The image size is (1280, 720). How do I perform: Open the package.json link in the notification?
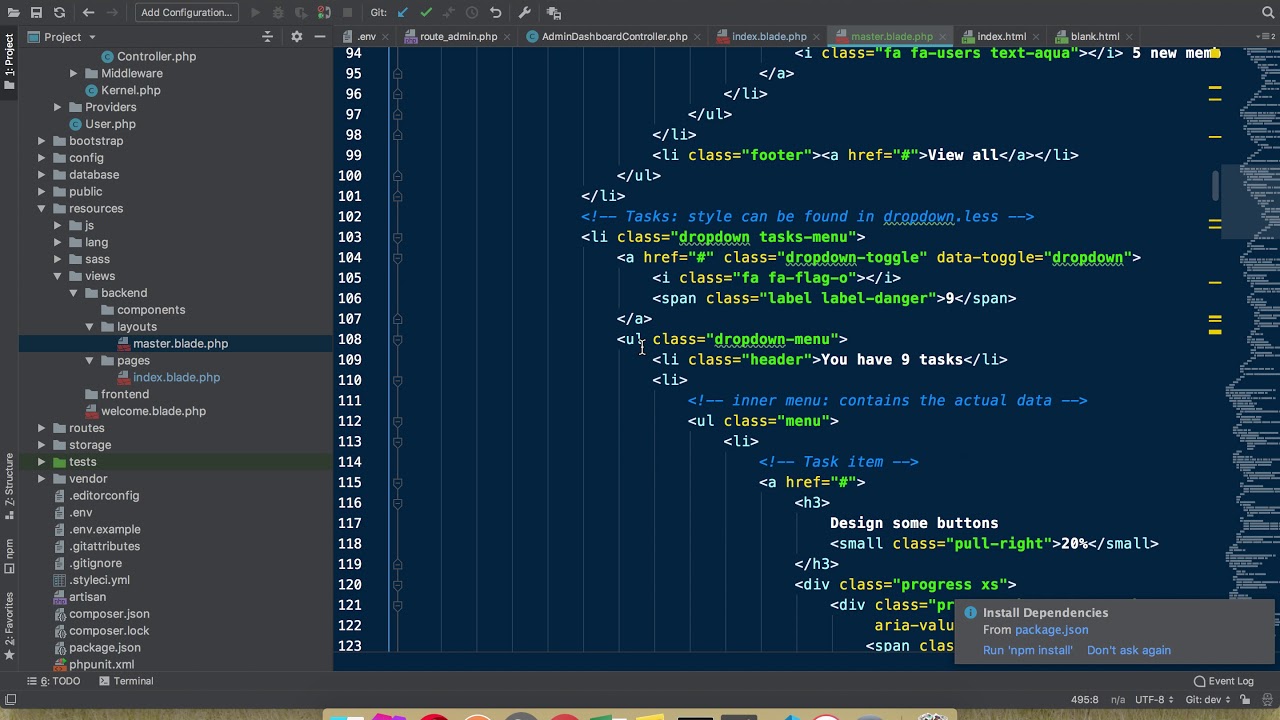pos(1051,630)
